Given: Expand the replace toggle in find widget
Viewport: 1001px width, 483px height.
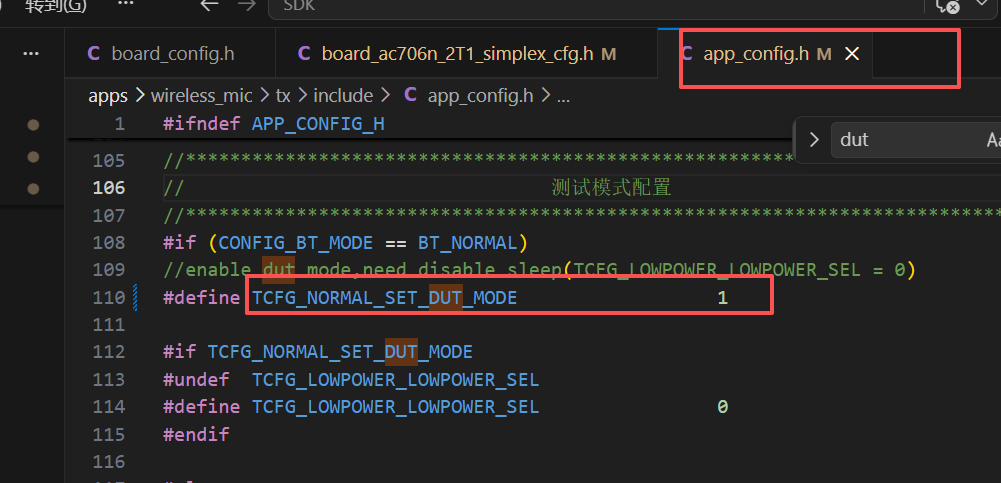Looking at the screenshot, I should point(814,140).
